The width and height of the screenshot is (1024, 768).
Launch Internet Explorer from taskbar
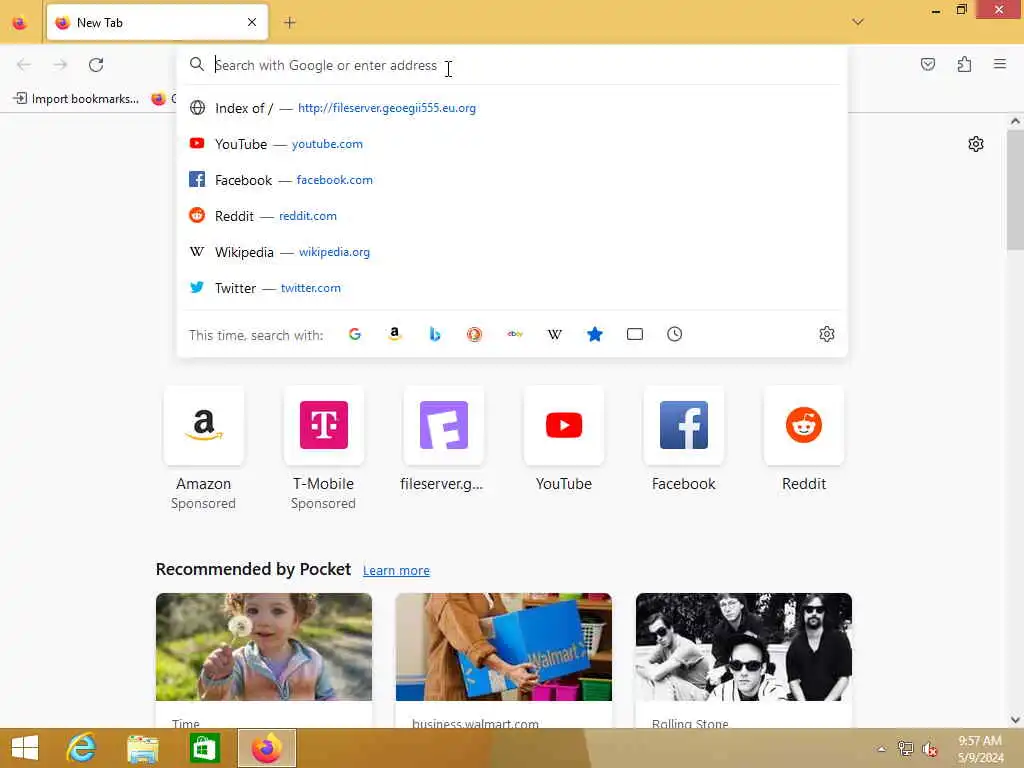(x=82, y=748)
